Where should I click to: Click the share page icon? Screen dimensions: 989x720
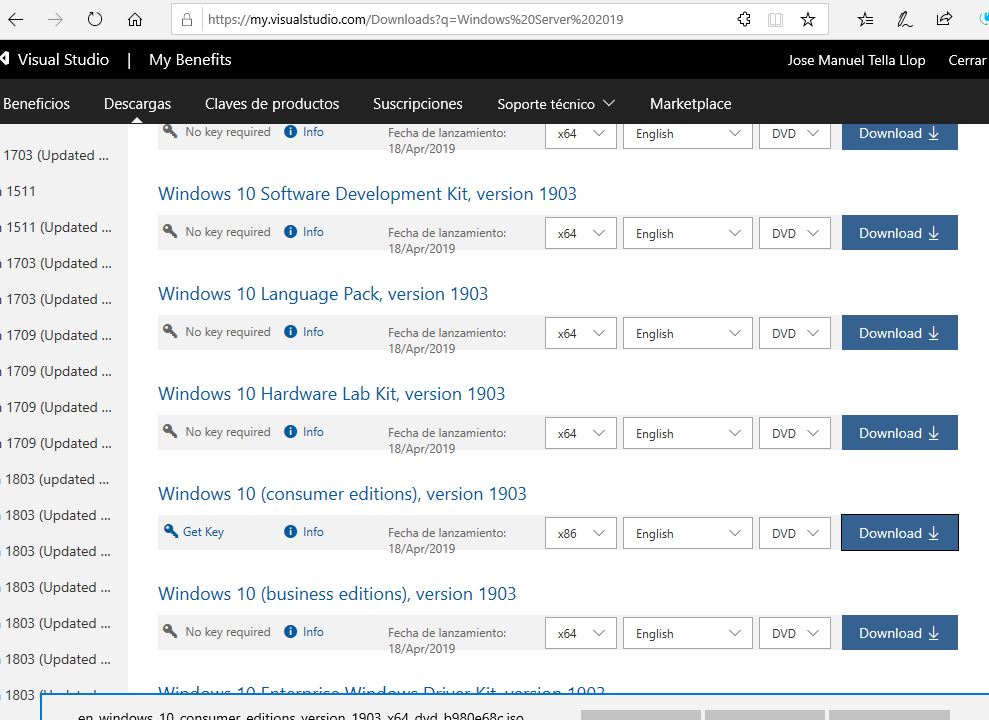click(x=944, y=20)
